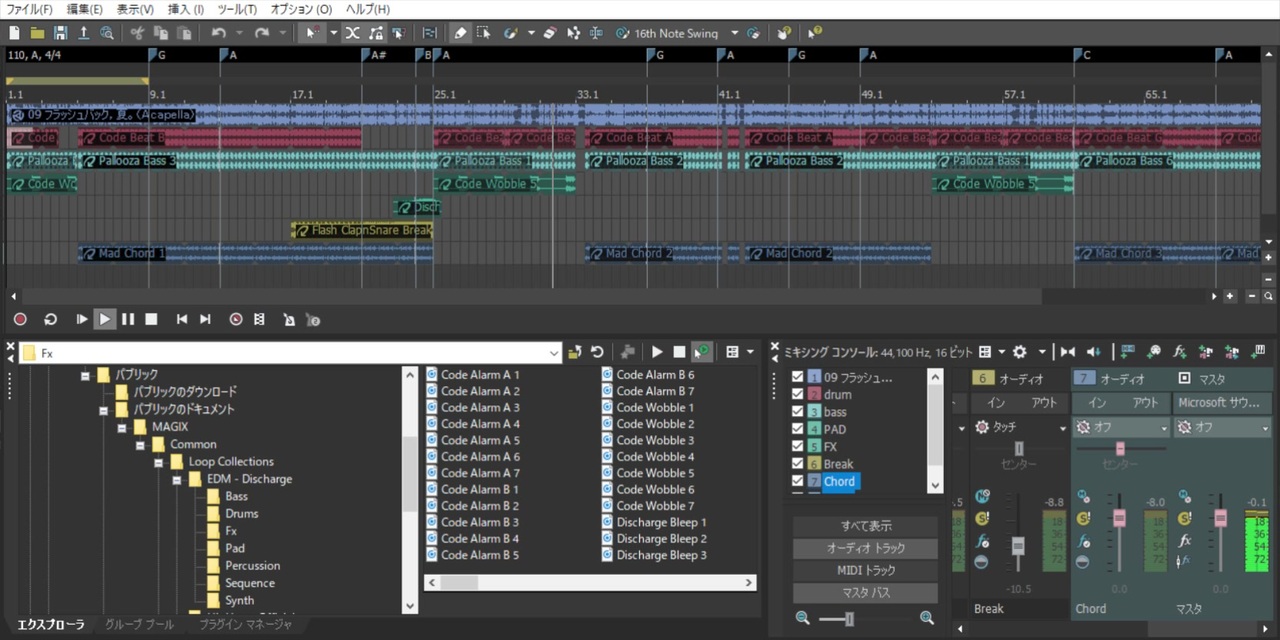This screenshot has height=640, width=1280.
Task: Open the ファイル(F) menu
Action: point(30,9)
